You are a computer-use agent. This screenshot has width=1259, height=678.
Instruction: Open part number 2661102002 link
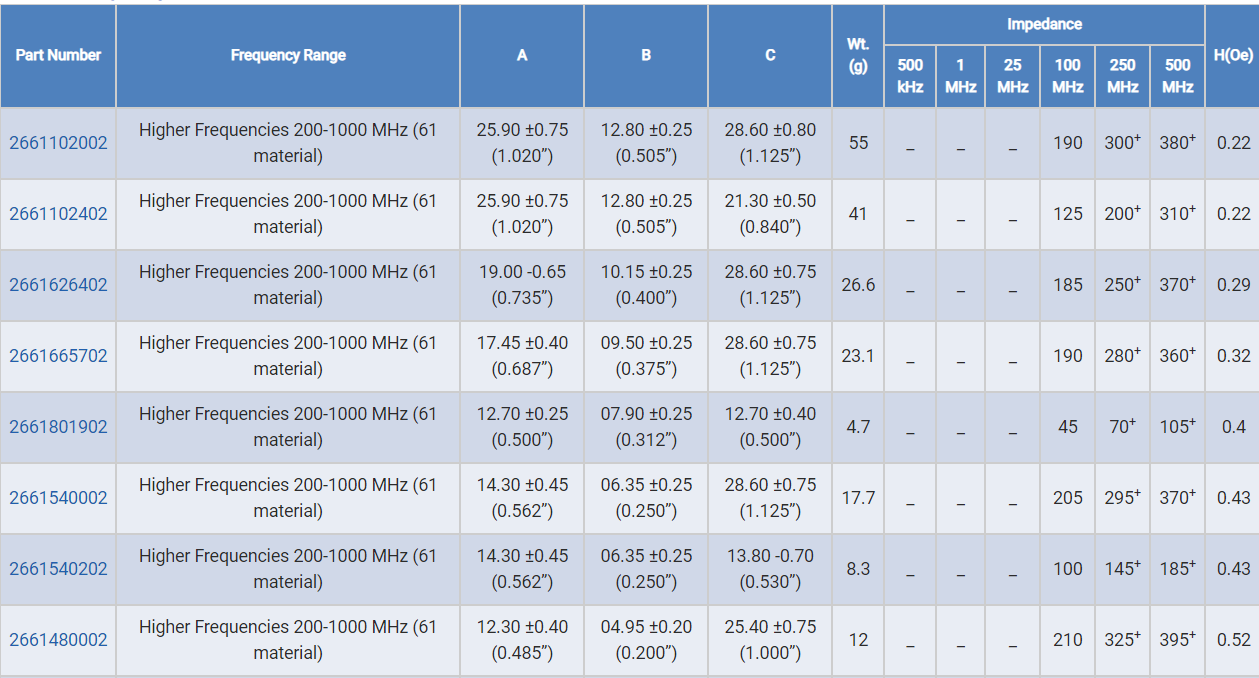(x=58, y=143)
